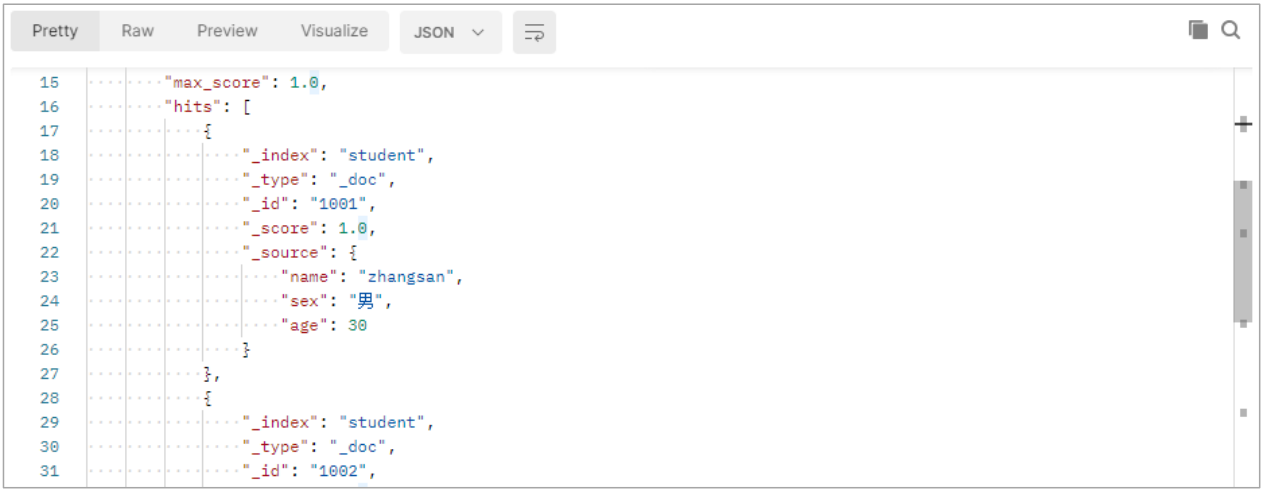The height and width of the screenshot is (493, 1267).
Task: Click the vertical scrollbar thumb
Action: (1243, 250)
